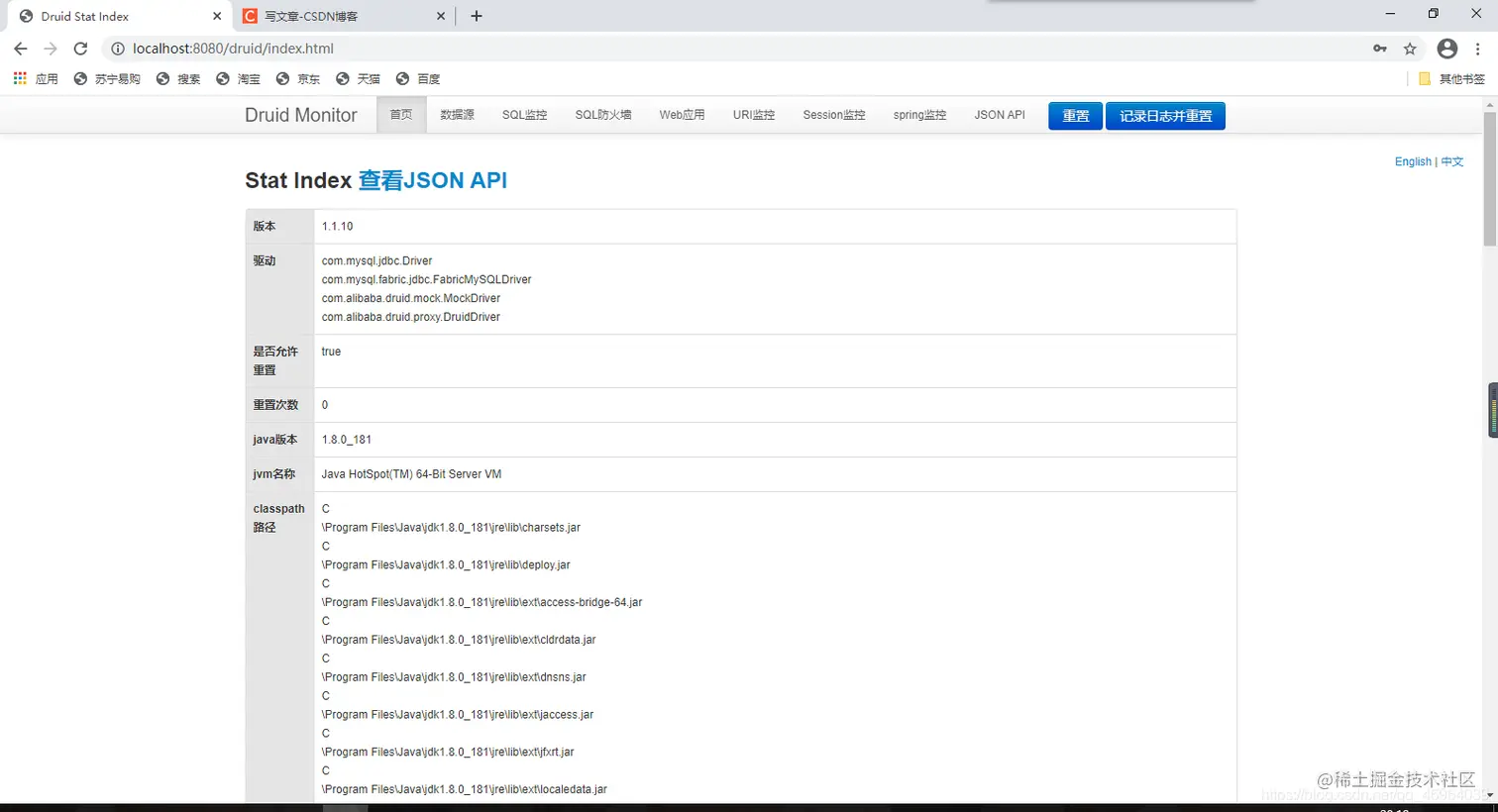Click the page vertical scrollbar thumb

[x=1490, y=178]
